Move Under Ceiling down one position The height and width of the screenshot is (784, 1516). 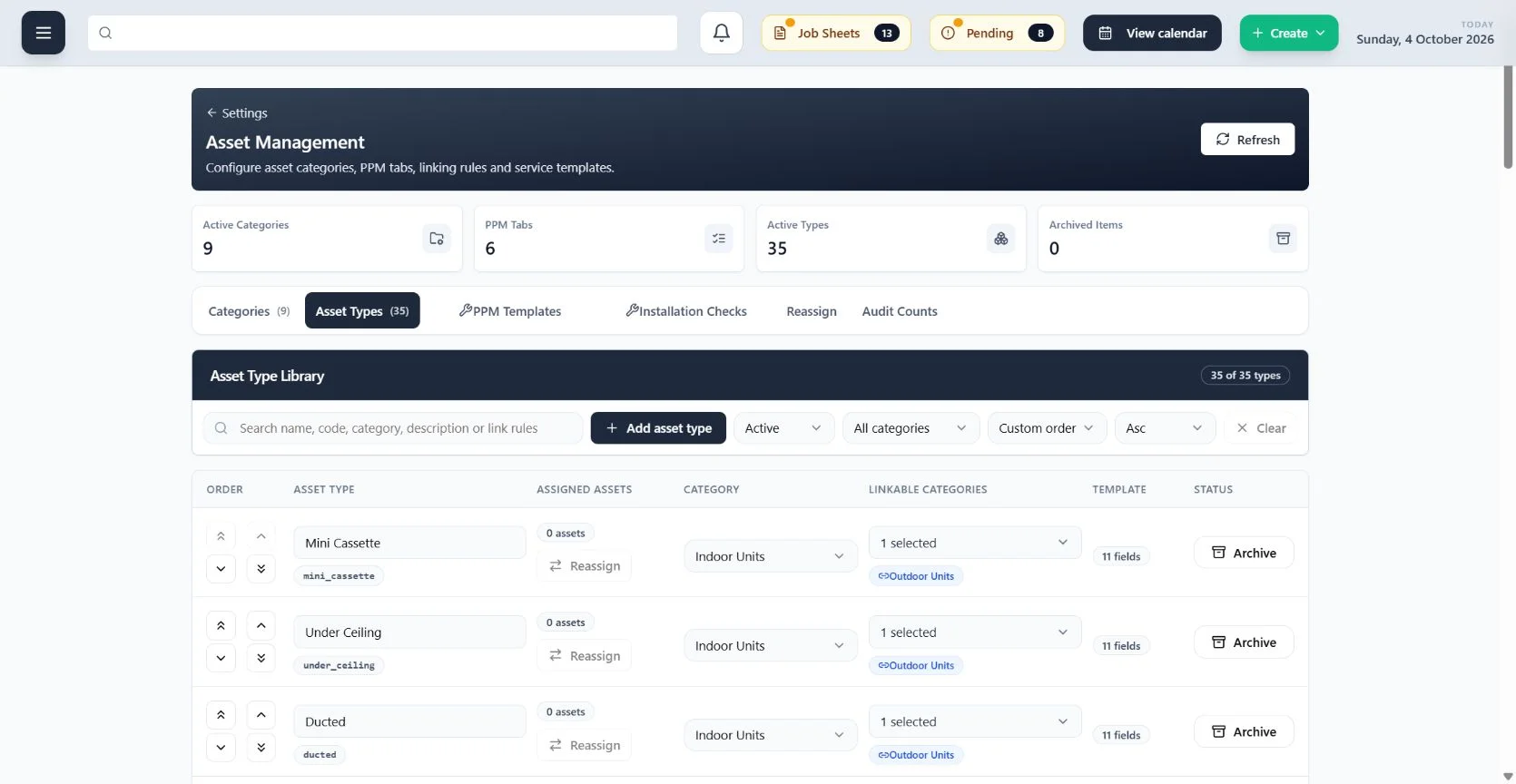[221, 658]
